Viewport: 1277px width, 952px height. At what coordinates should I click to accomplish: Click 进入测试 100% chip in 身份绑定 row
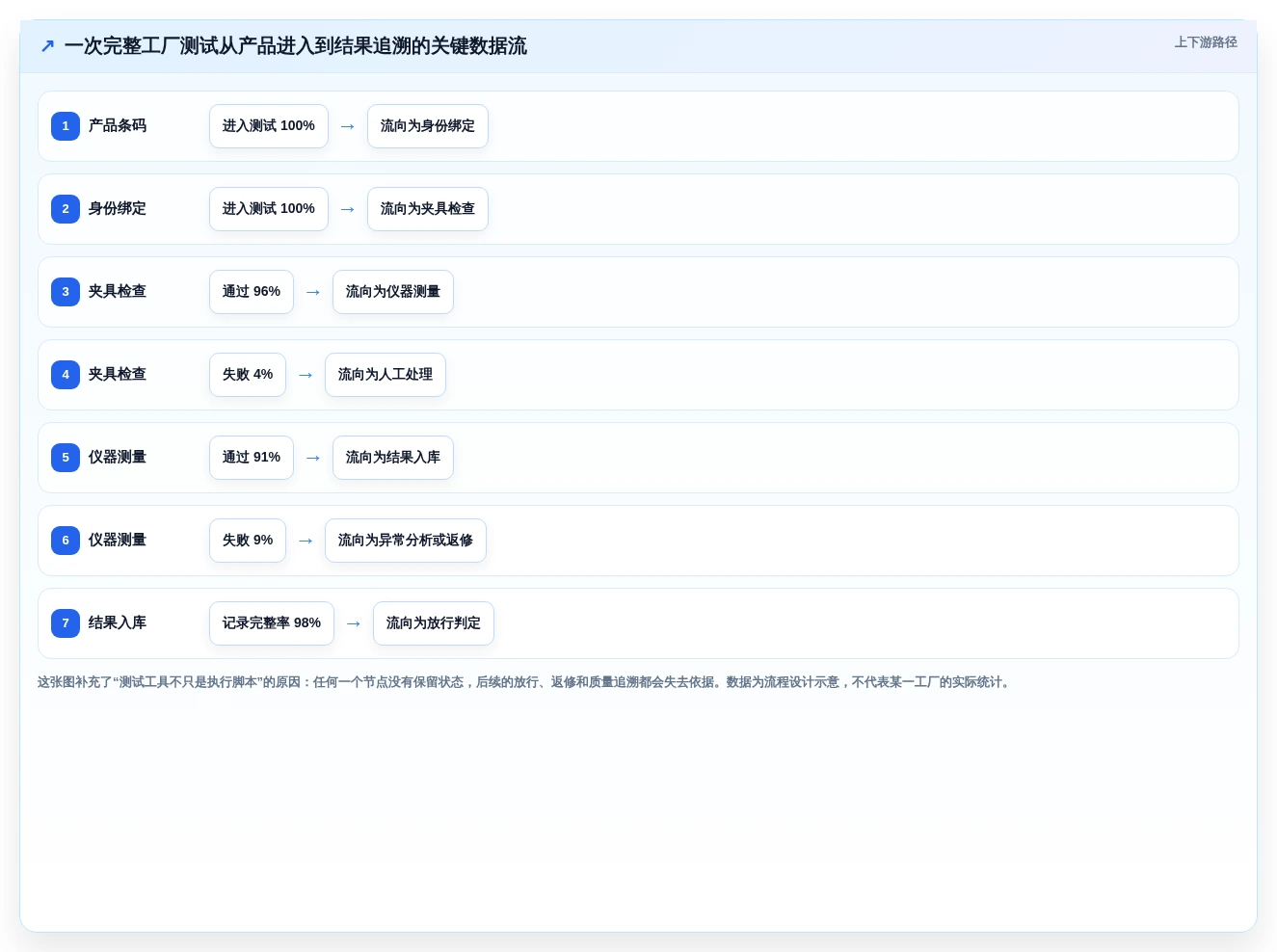tap(269, 209)
